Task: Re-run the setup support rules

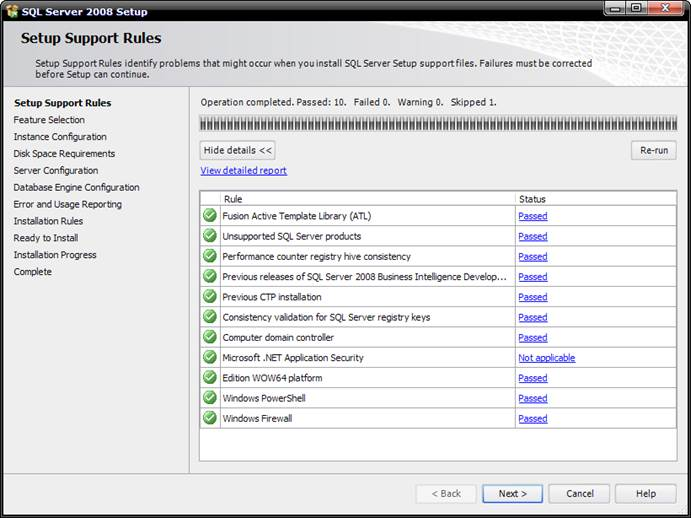Action: (x=654, y=150)
